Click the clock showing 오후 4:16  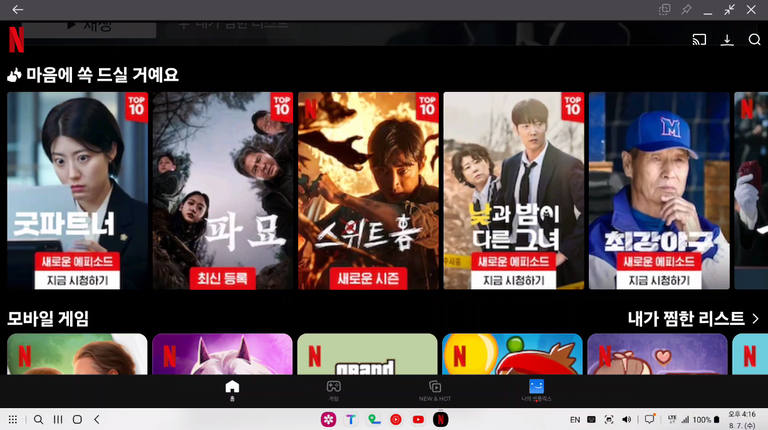[x=742, y=414]
